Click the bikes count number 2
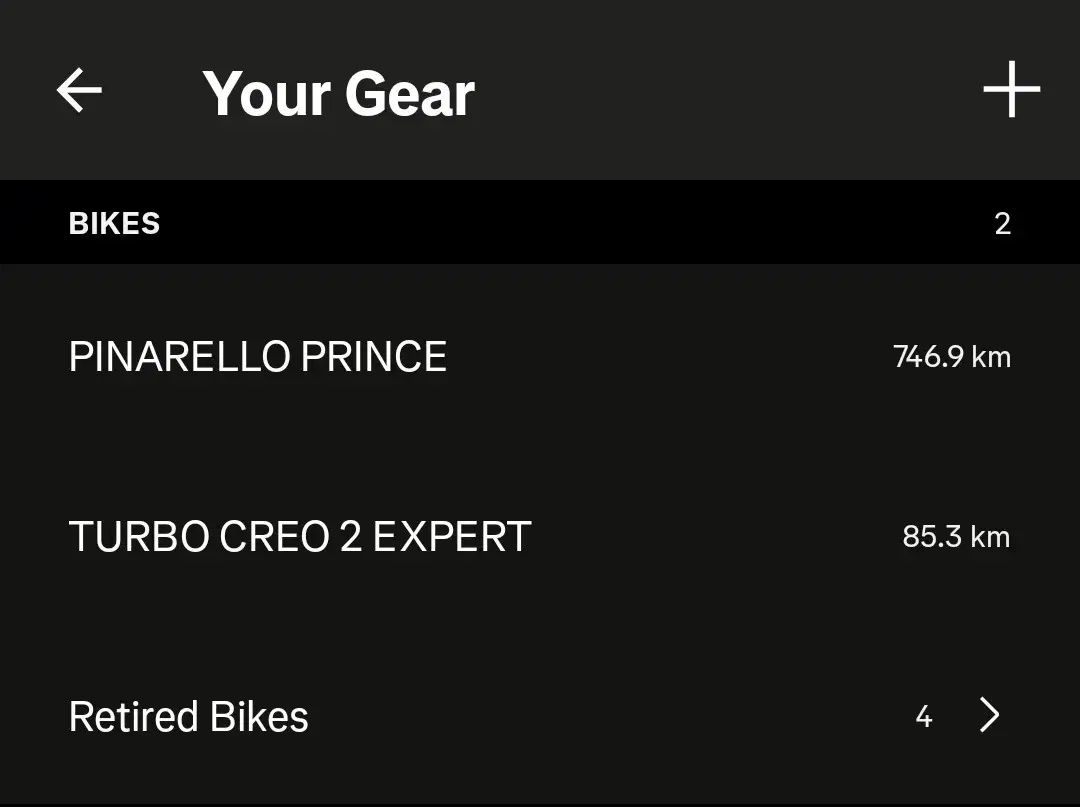The image size is (1080, 807). 1002,223
